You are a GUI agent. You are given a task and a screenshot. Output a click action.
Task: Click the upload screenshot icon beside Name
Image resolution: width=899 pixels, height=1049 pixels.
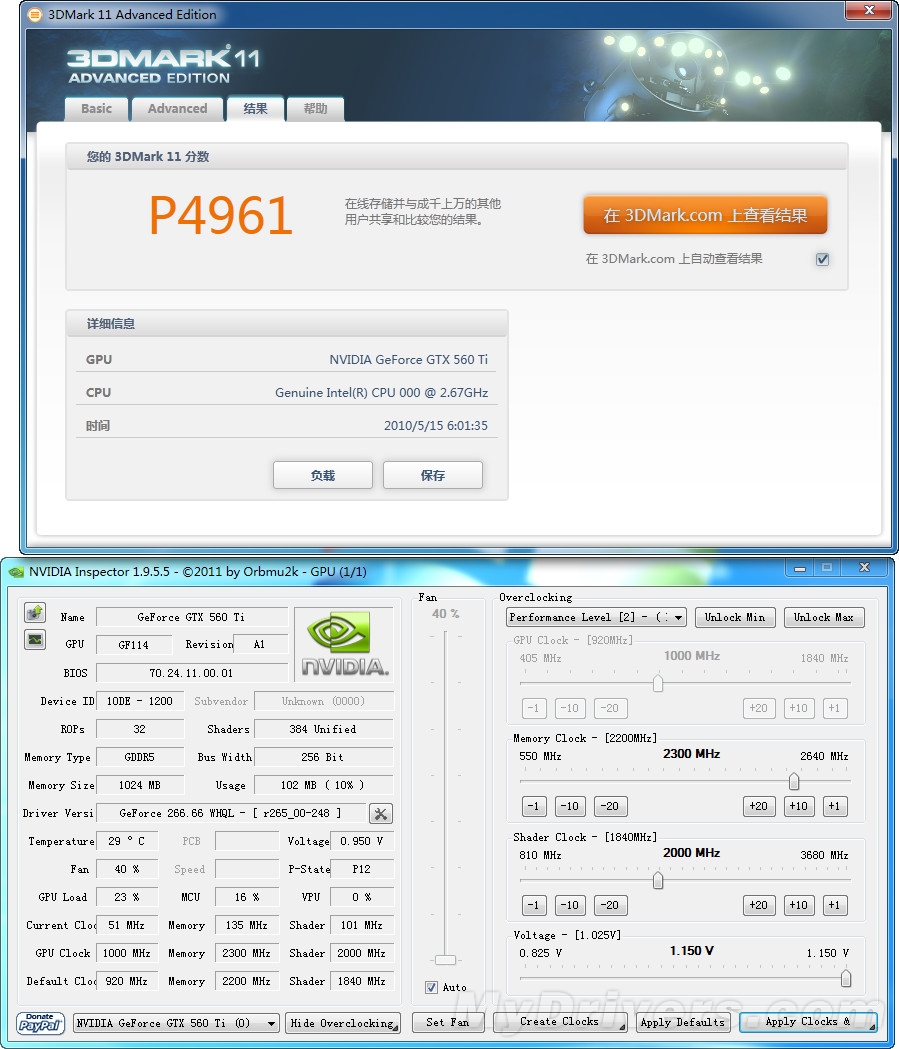(35, 613)
